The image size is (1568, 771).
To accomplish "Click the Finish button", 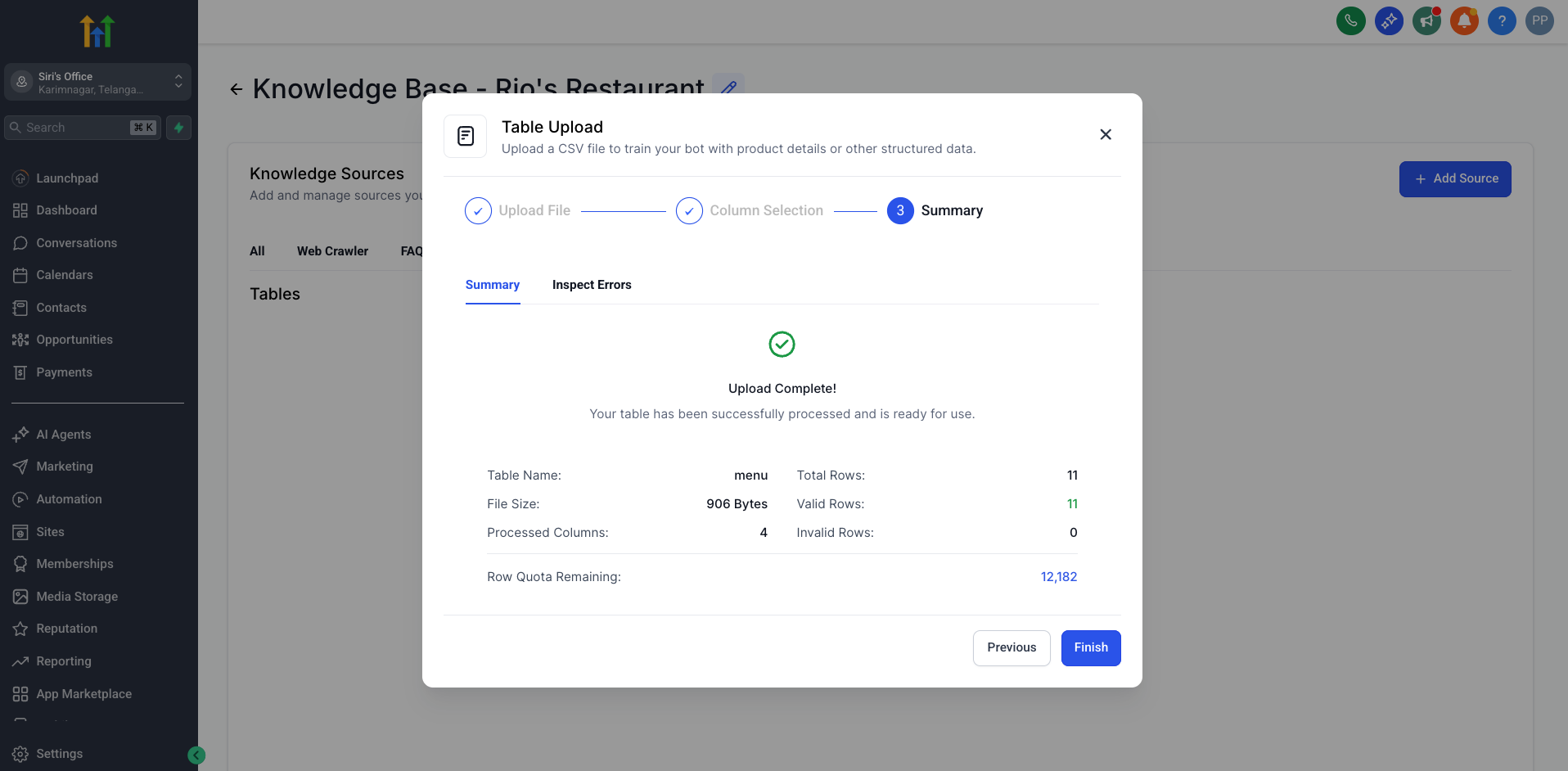I will click(1090, 647).
